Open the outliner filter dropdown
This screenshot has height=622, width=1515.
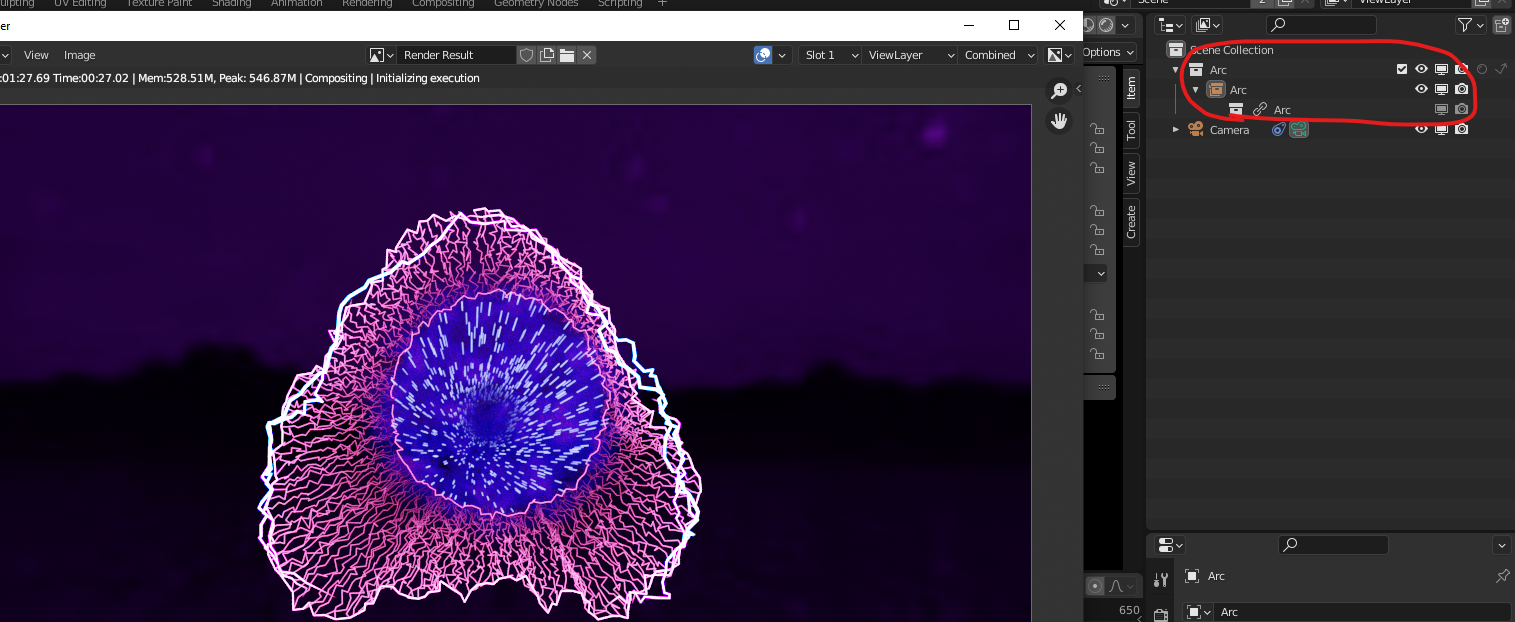click(x=1470, y=25)
